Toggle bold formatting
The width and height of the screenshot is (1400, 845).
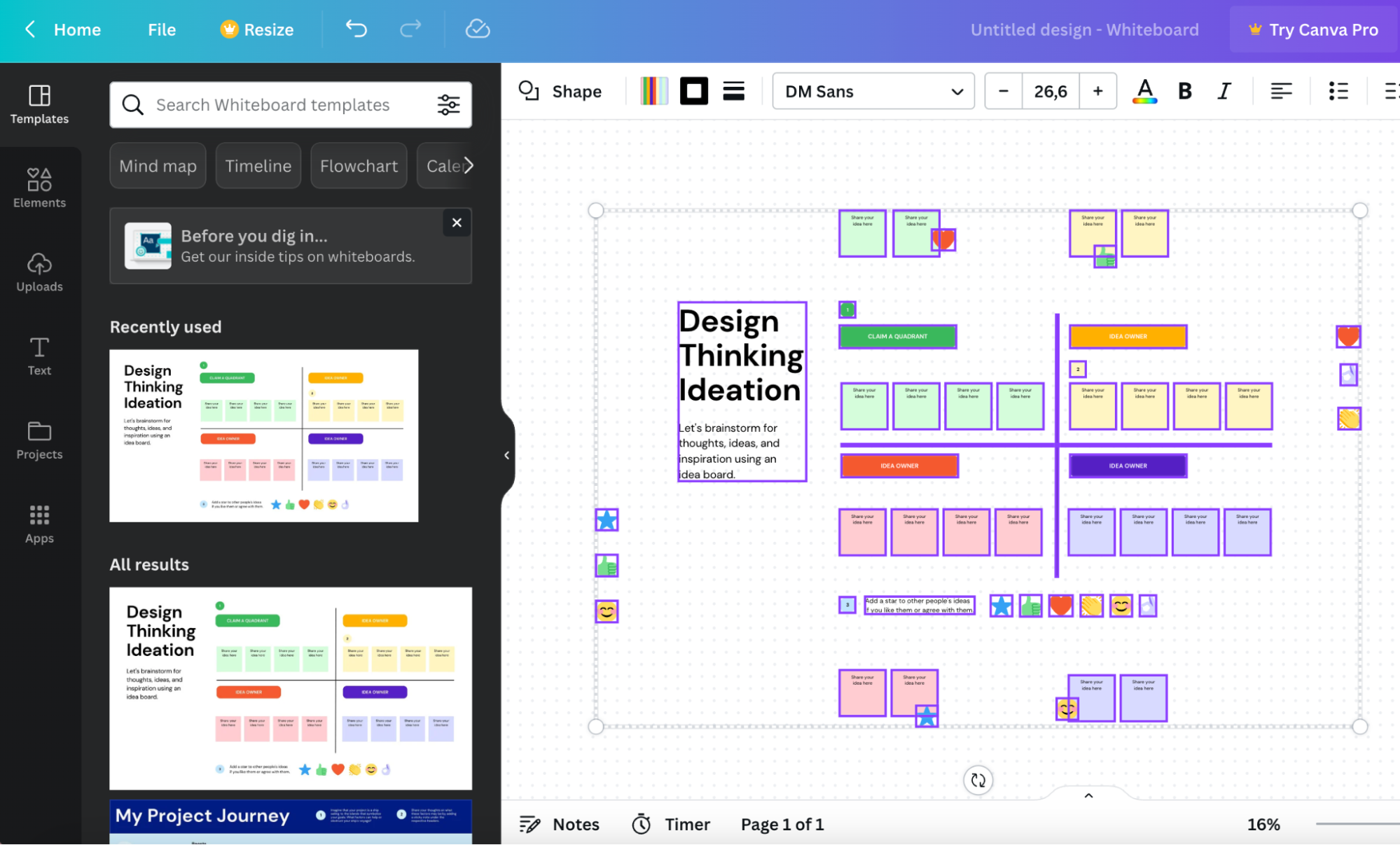coord(1184,91)
